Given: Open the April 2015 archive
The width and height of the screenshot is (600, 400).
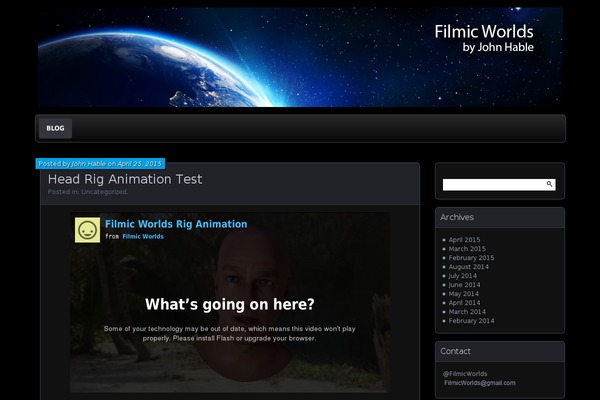Looking at the screenshot, I should (464, 240).
